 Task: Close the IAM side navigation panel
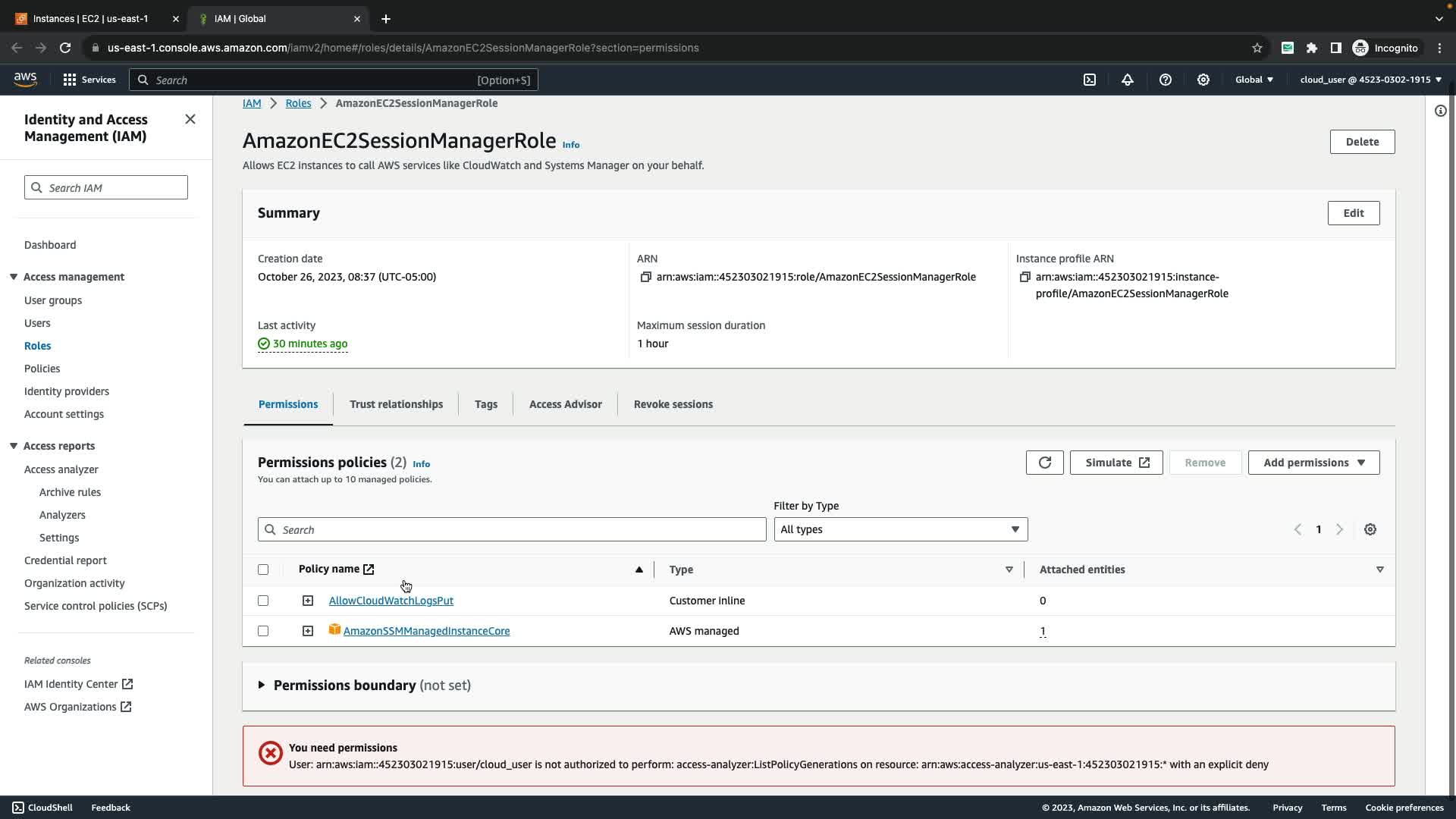[190, 119]
